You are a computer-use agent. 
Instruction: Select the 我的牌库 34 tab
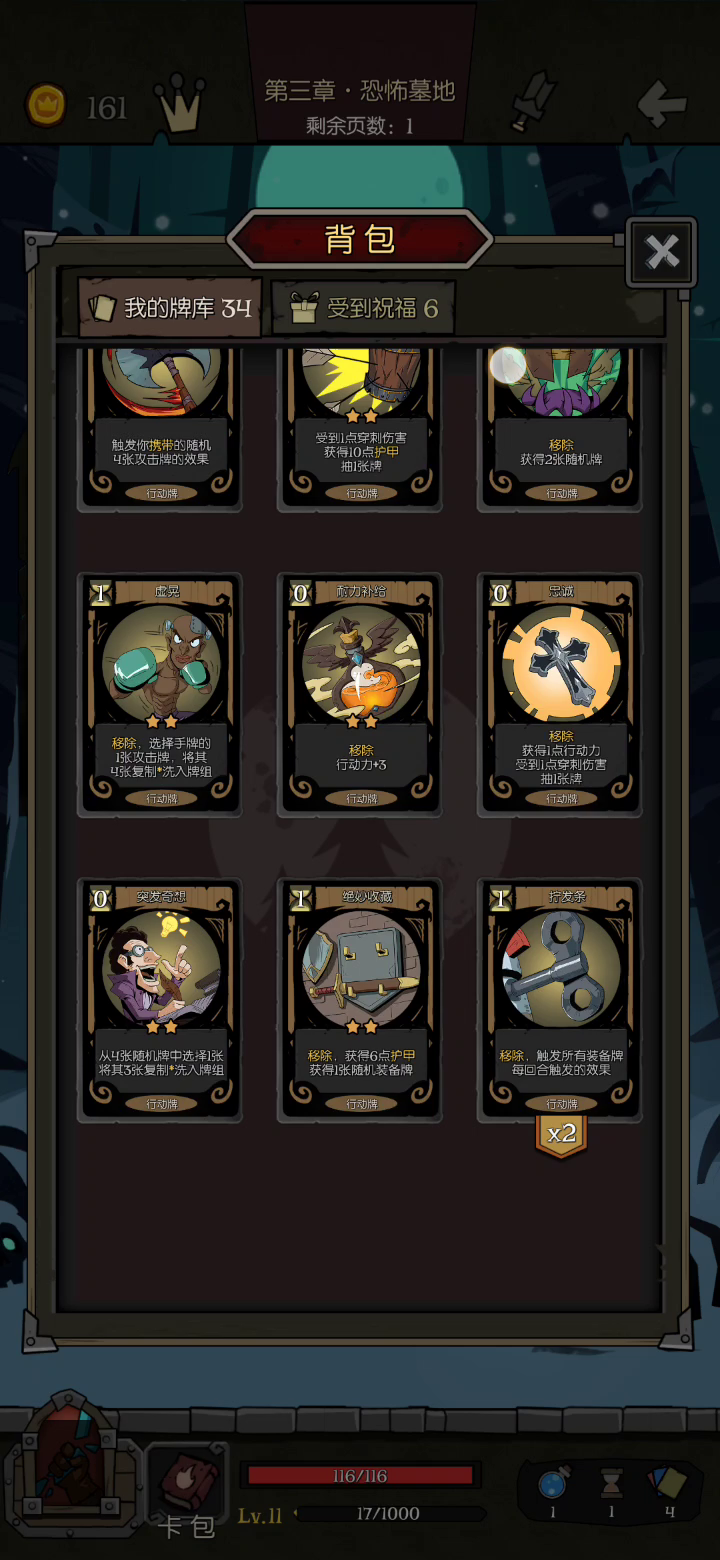[171, 307]
